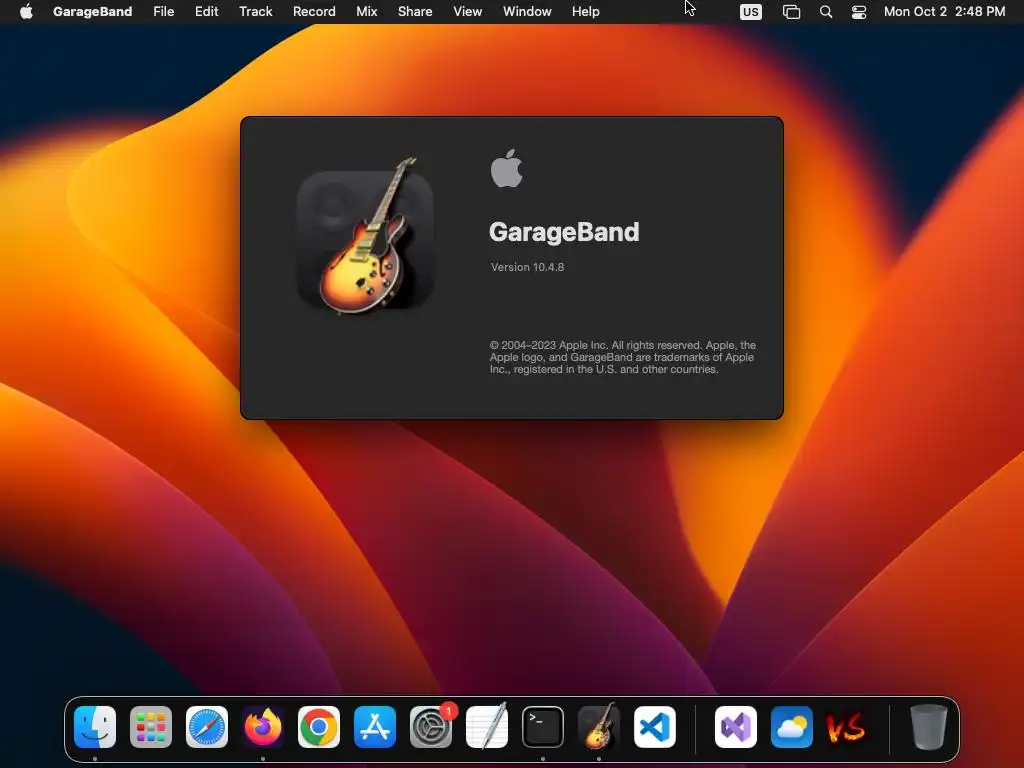Open the Record menu
This screenshot has height=768, width=1024.
click(x=314, y=11)
